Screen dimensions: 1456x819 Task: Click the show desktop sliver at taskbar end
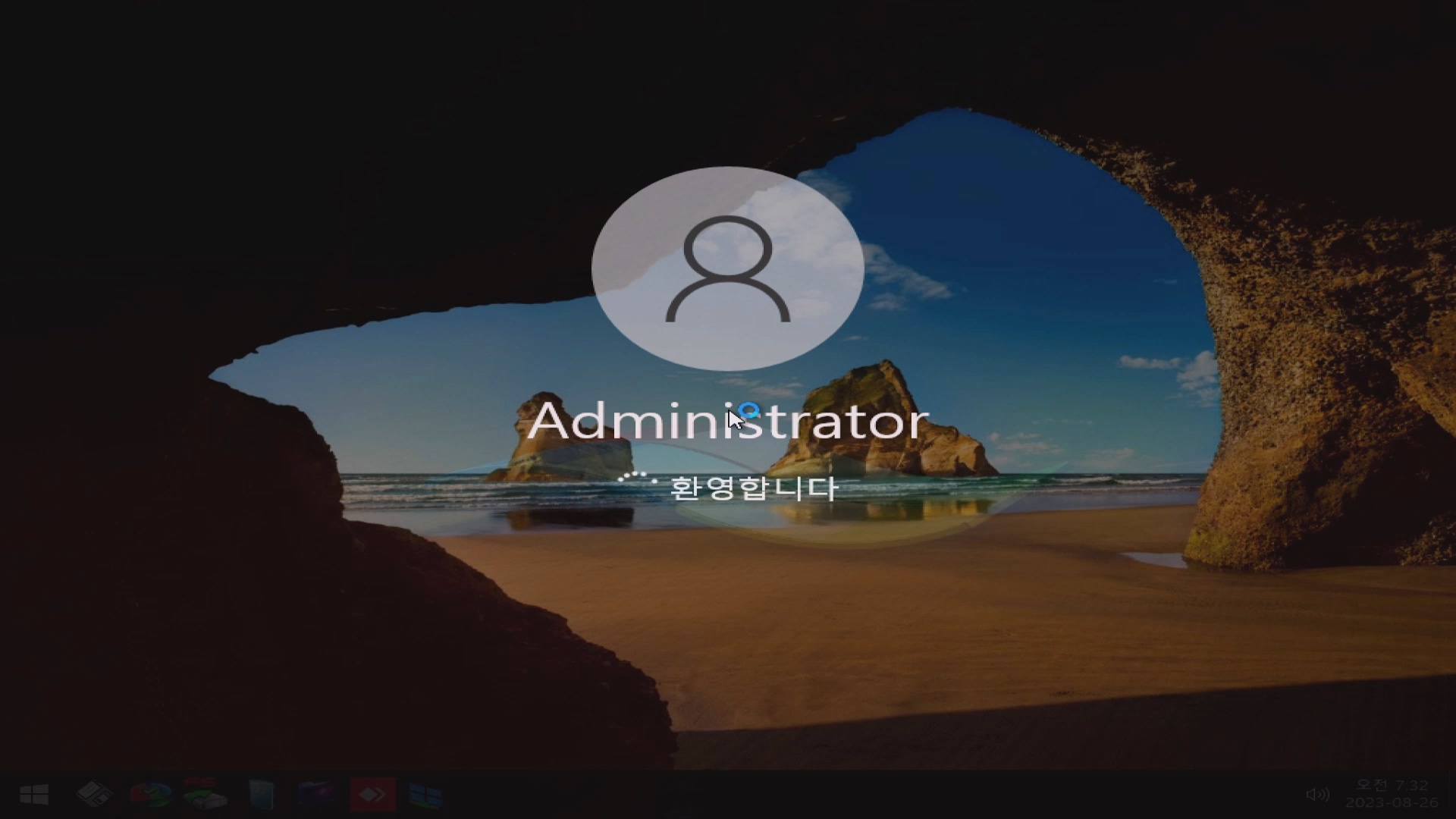(1452, 795)
